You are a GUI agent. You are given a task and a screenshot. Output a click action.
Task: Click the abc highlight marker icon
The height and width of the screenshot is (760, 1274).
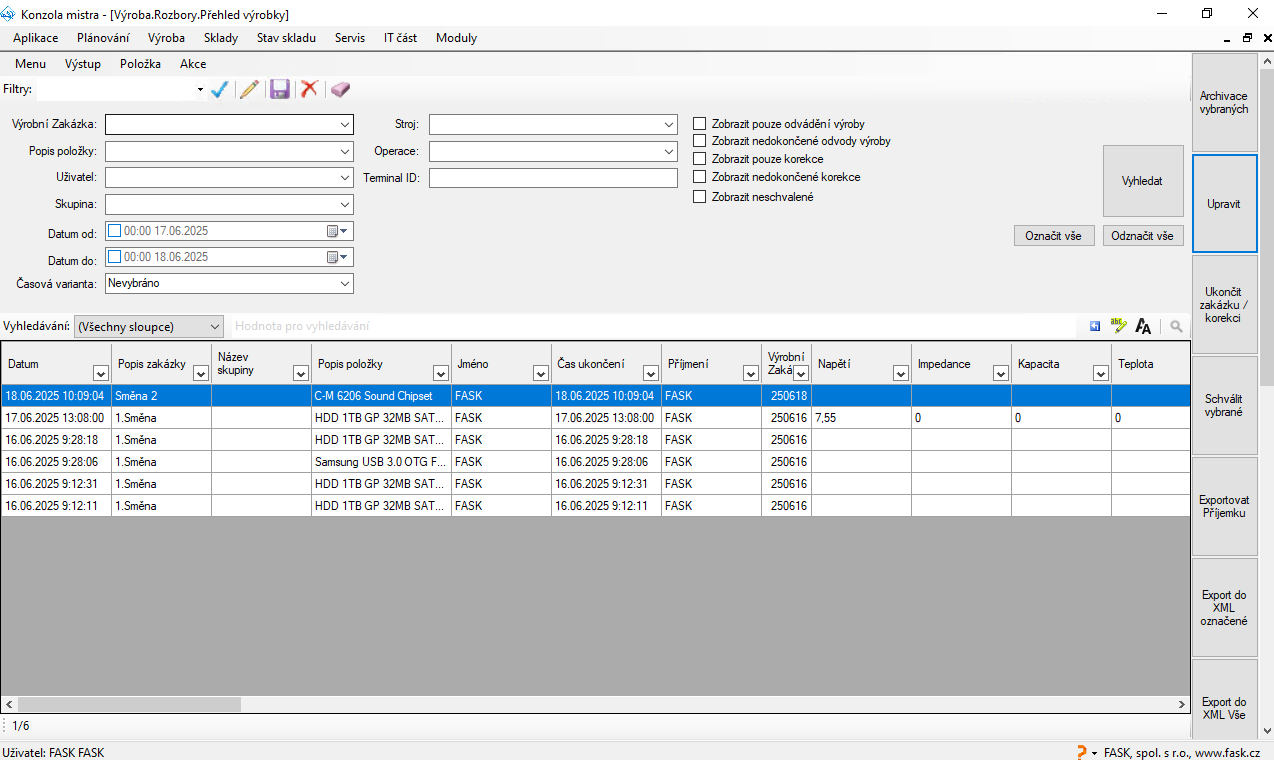tap(1119, 326)
